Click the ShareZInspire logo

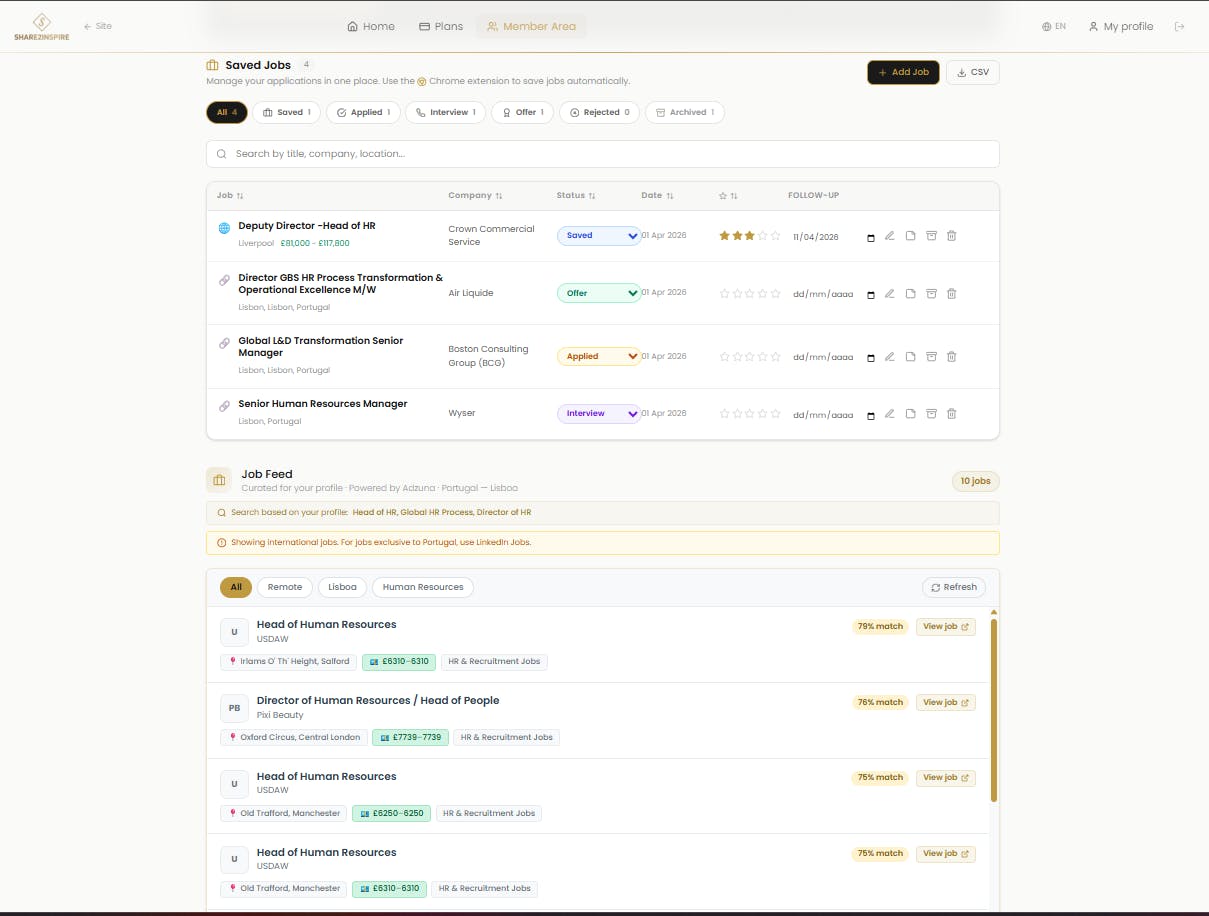(x=42, y=27)
